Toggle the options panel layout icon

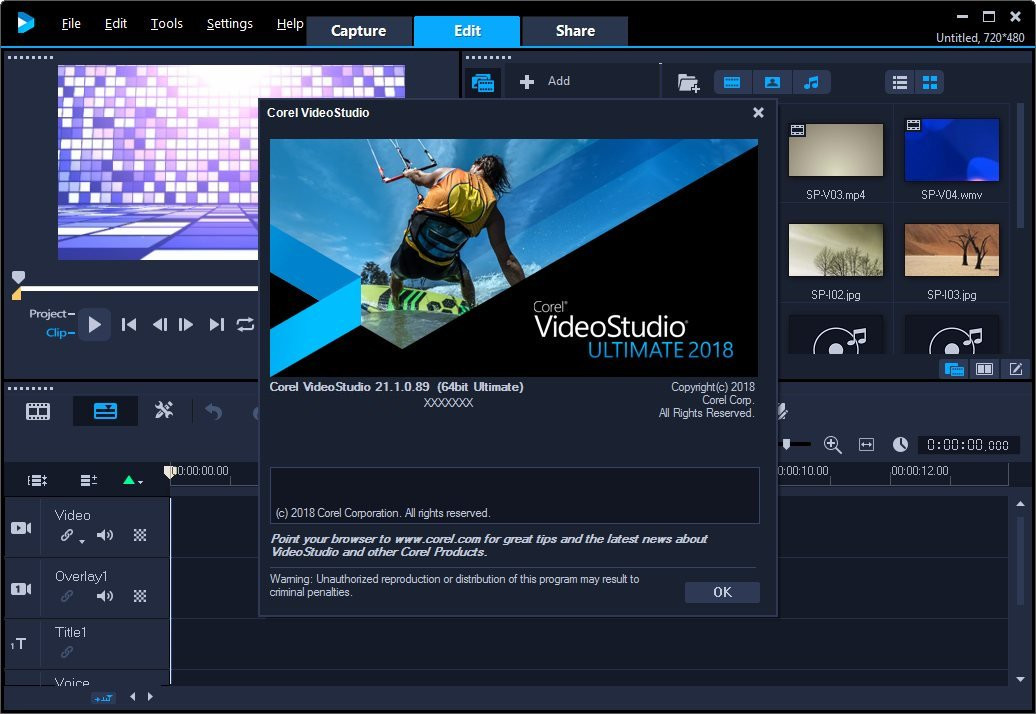click(984, 369)
